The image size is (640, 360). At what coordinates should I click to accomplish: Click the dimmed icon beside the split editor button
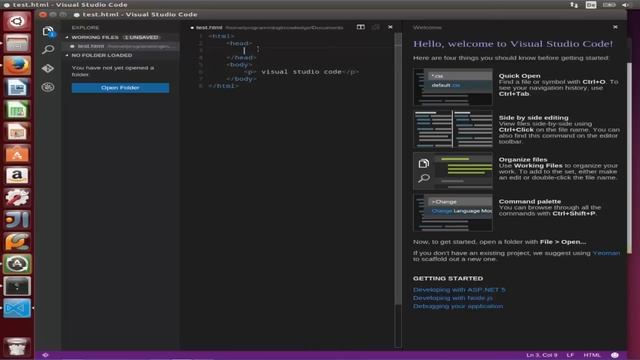[x=376, y=27]
